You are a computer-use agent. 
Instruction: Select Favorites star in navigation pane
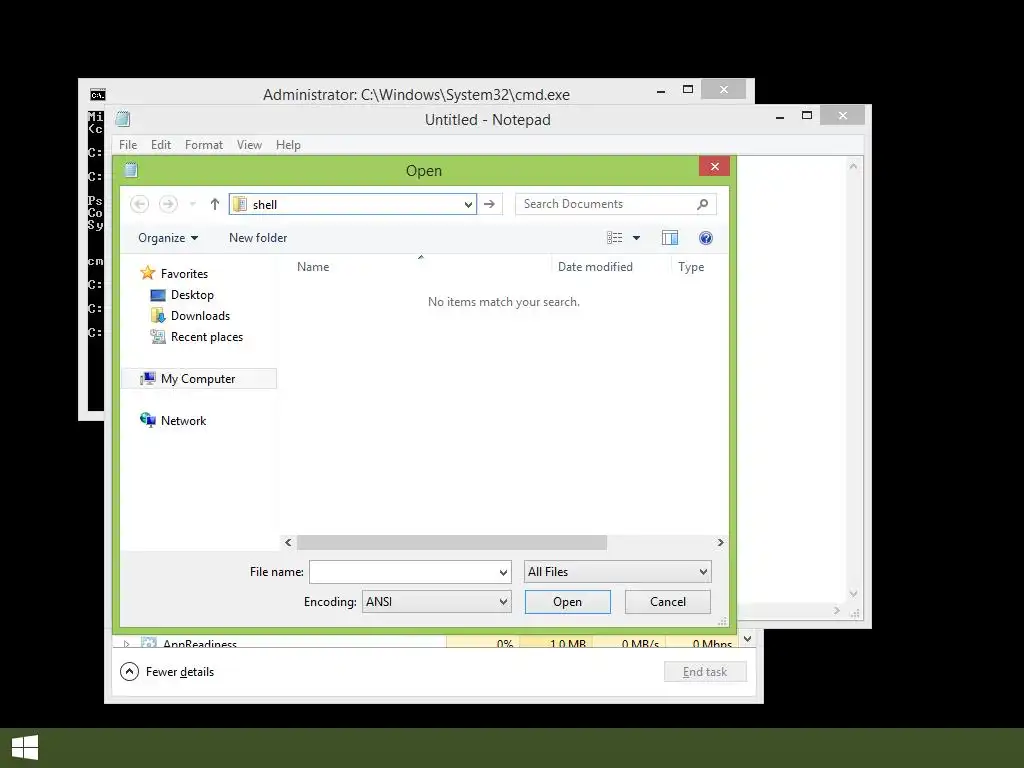[x=148, y=273]
